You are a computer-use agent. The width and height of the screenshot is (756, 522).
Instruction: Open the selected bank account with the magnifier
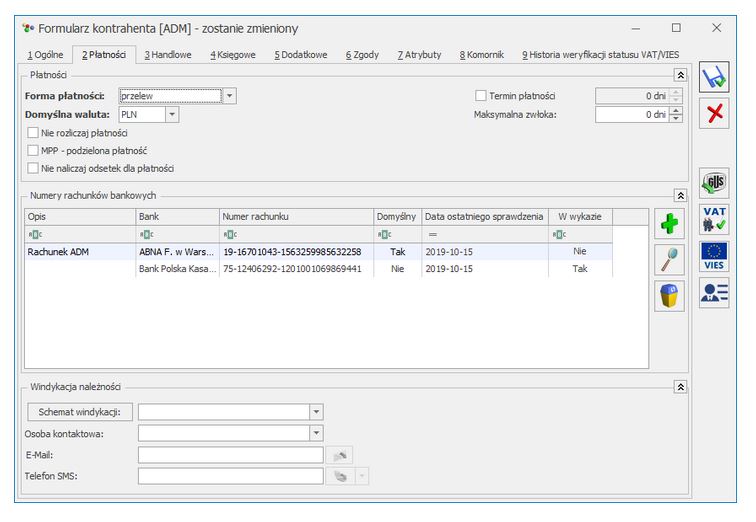point(669,260)
